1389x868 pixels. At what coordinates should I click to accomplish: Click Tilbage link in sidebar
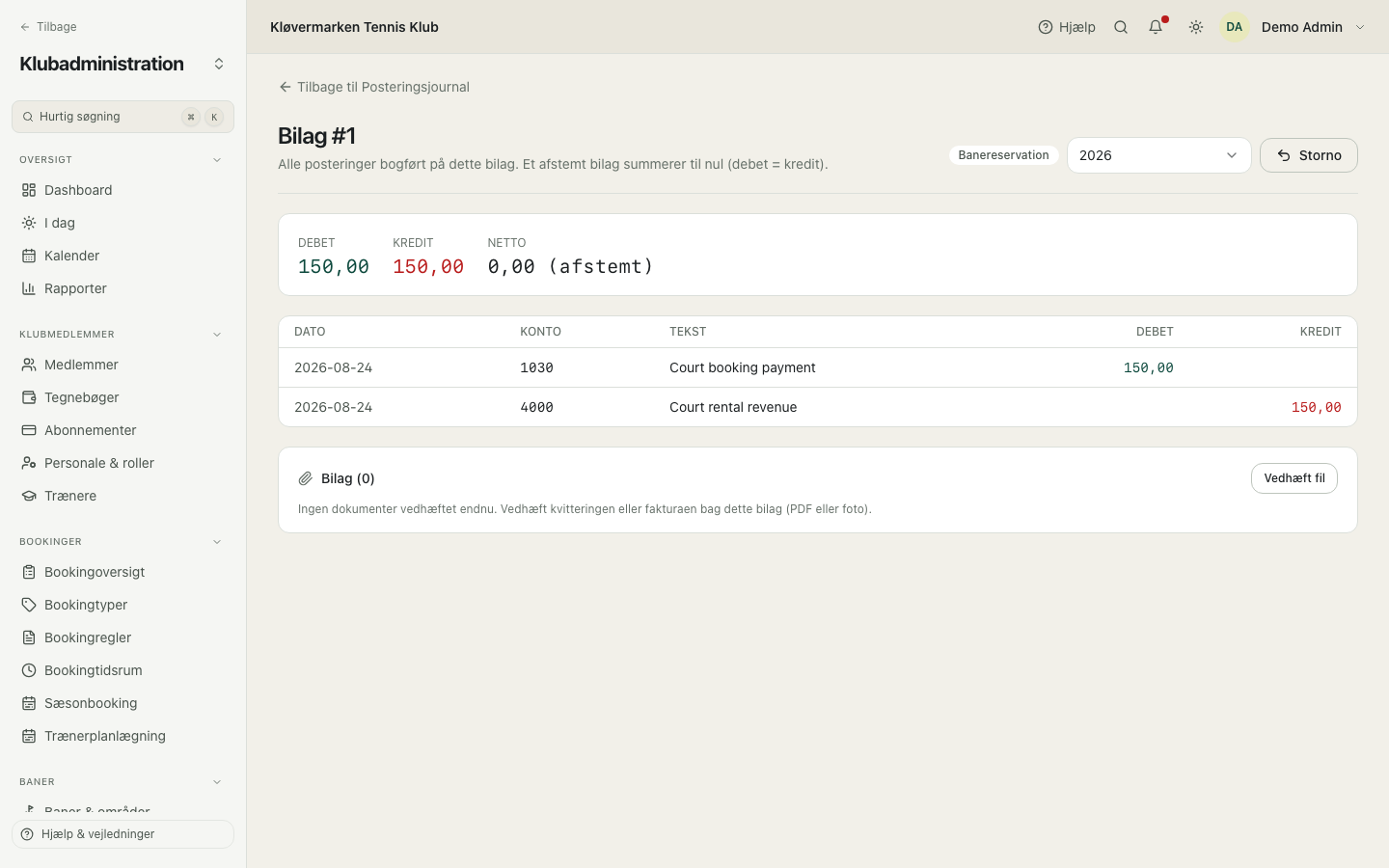pyautogui.click(x=48, y=27)
